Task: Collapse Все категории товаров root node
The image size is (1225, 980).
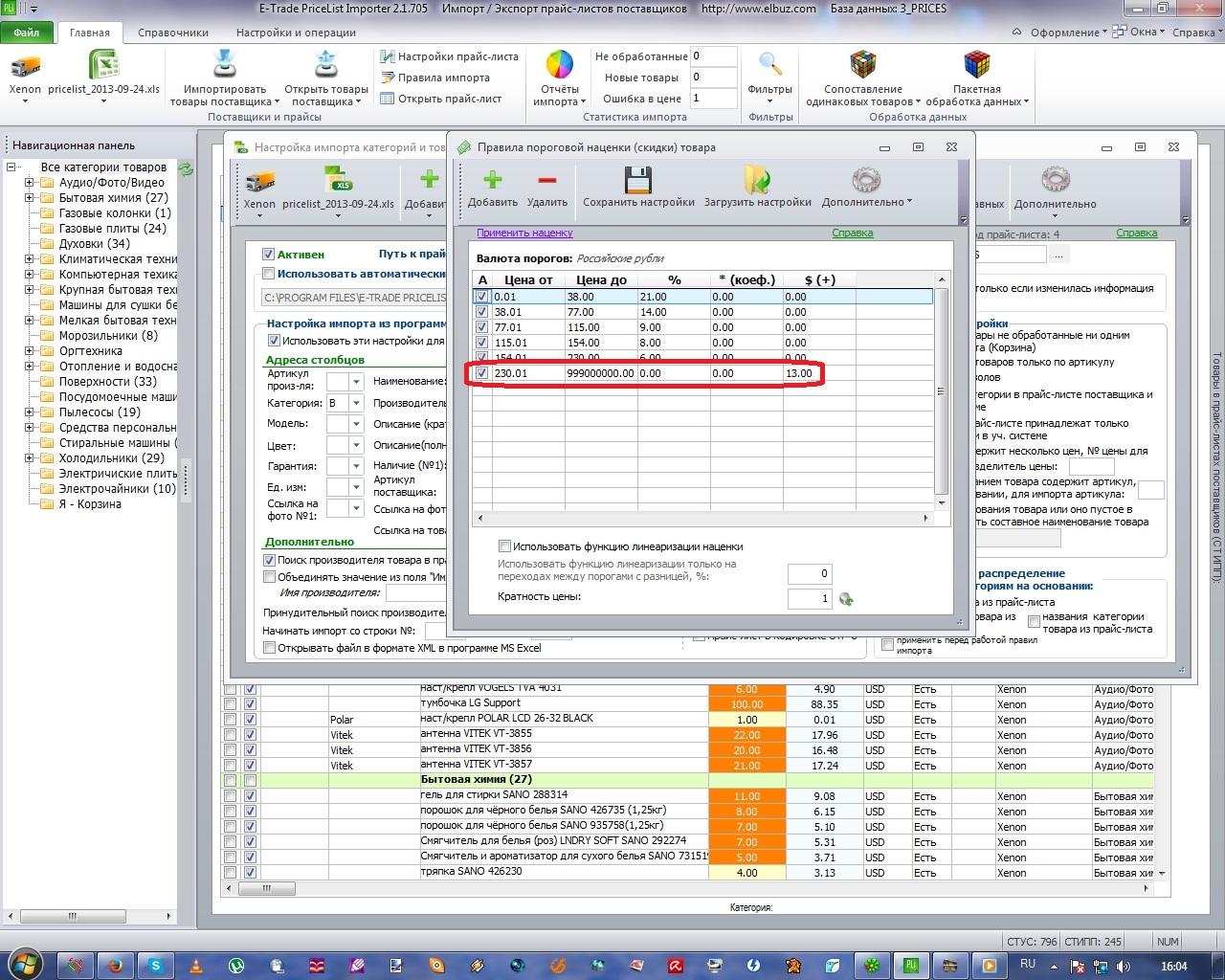Action: pos(11,167)
